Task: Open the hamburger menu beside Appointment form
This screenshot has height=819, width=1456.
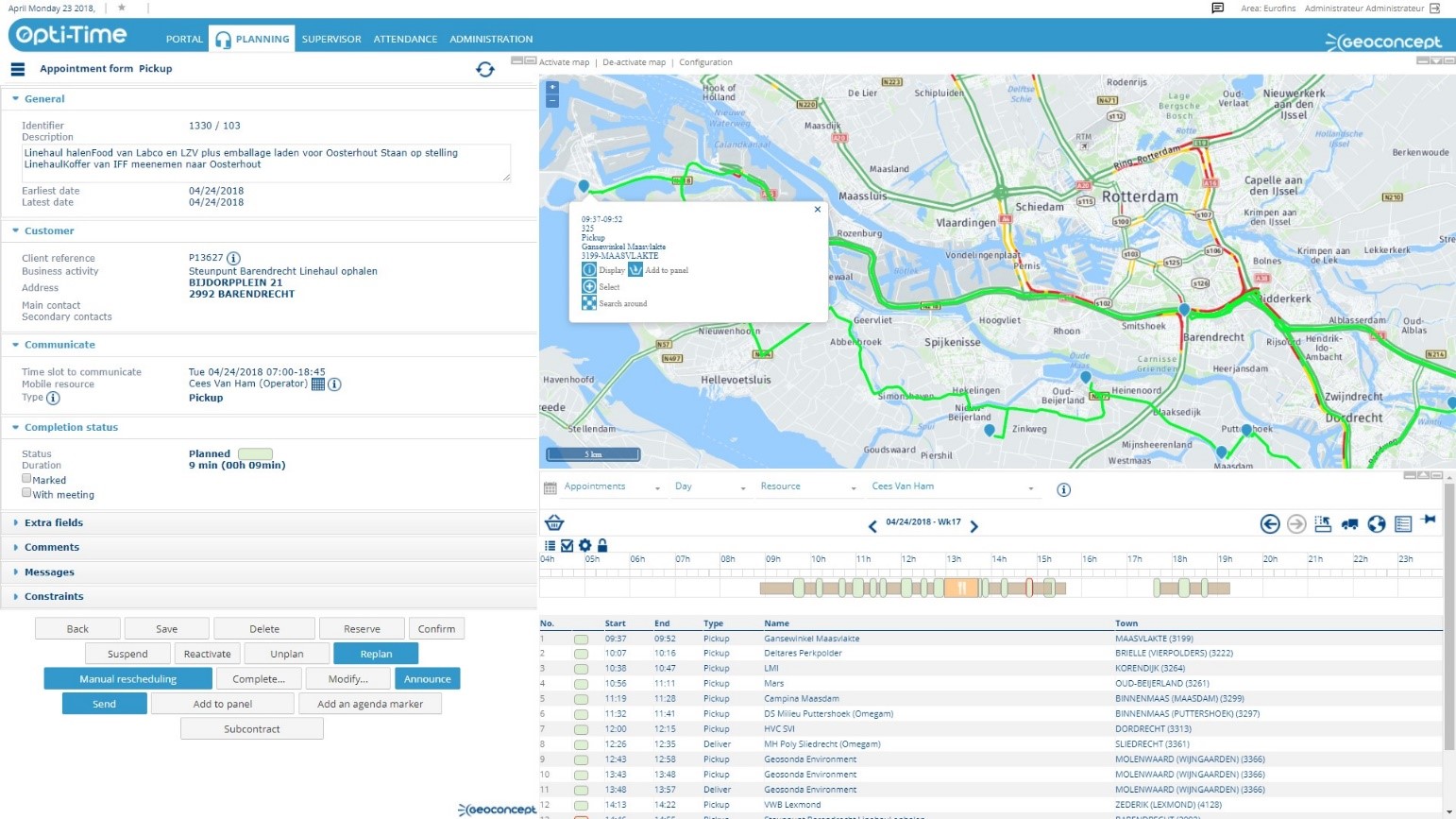Action: tap(17, 69)
